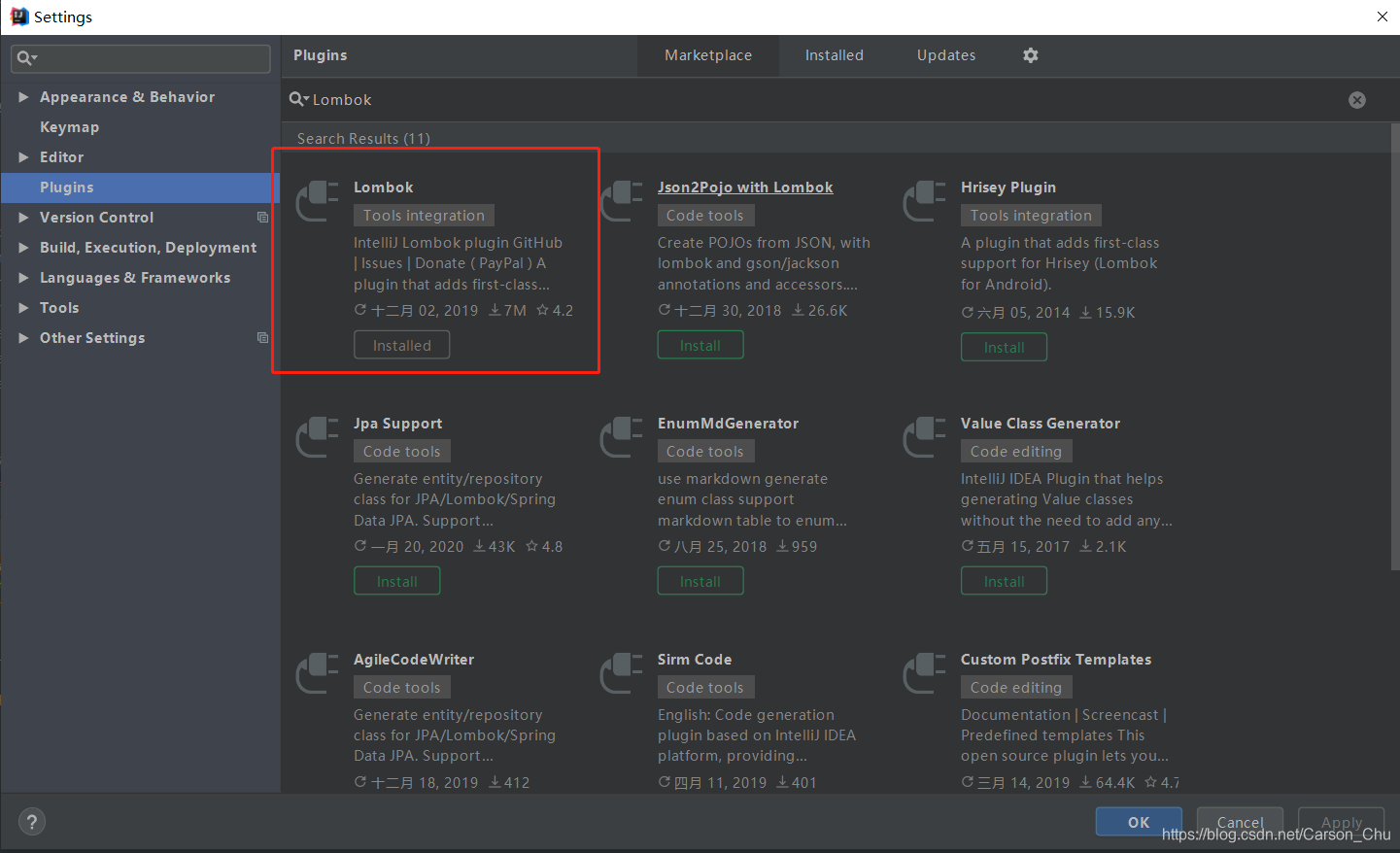Click Code editing tag under Value Class Generator
1400x853 pixels.
pyautogui.click(x=1016, y=452)
